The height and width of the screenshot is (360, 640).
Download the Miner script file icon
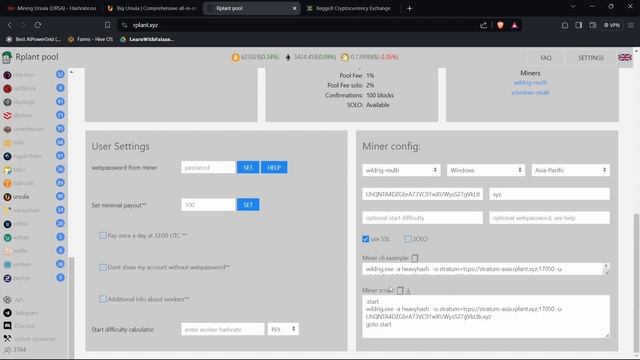[x=408, y=291]
